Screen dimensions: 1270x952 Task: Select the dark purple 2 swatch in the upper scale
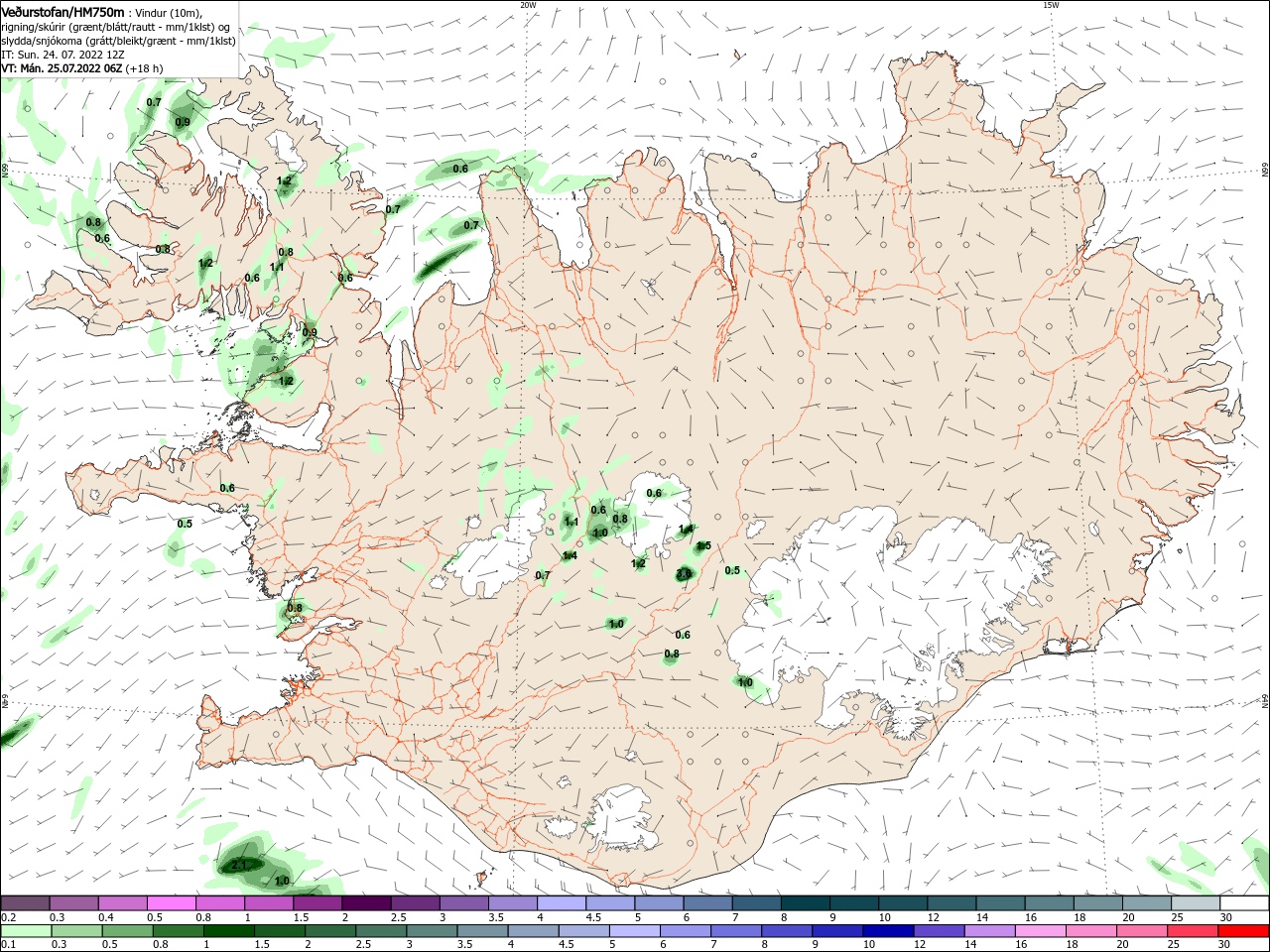(x=366, y=902)
